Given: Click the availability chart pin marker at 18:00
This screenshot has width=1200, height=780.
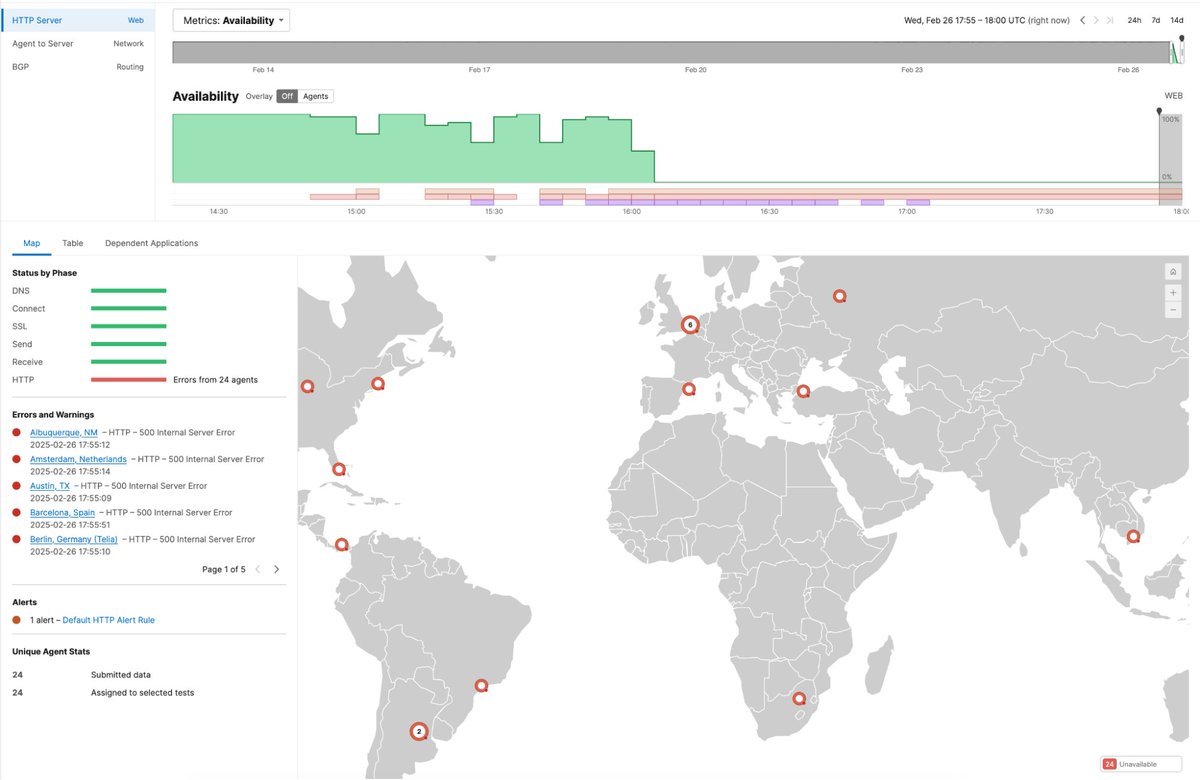Looking at the screenshot, I should pos(1159,112).
